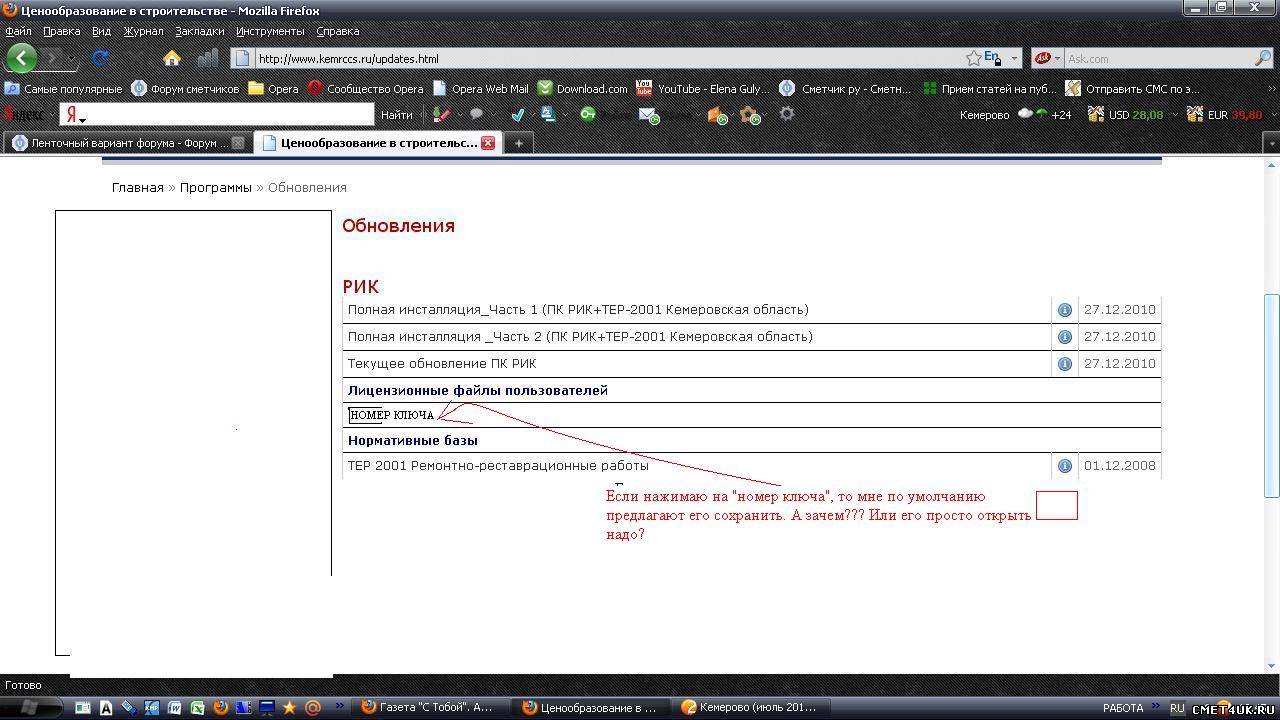Open the Download.com bookmark
Screen dimensions: 1280x720
(x=583, y=88)
